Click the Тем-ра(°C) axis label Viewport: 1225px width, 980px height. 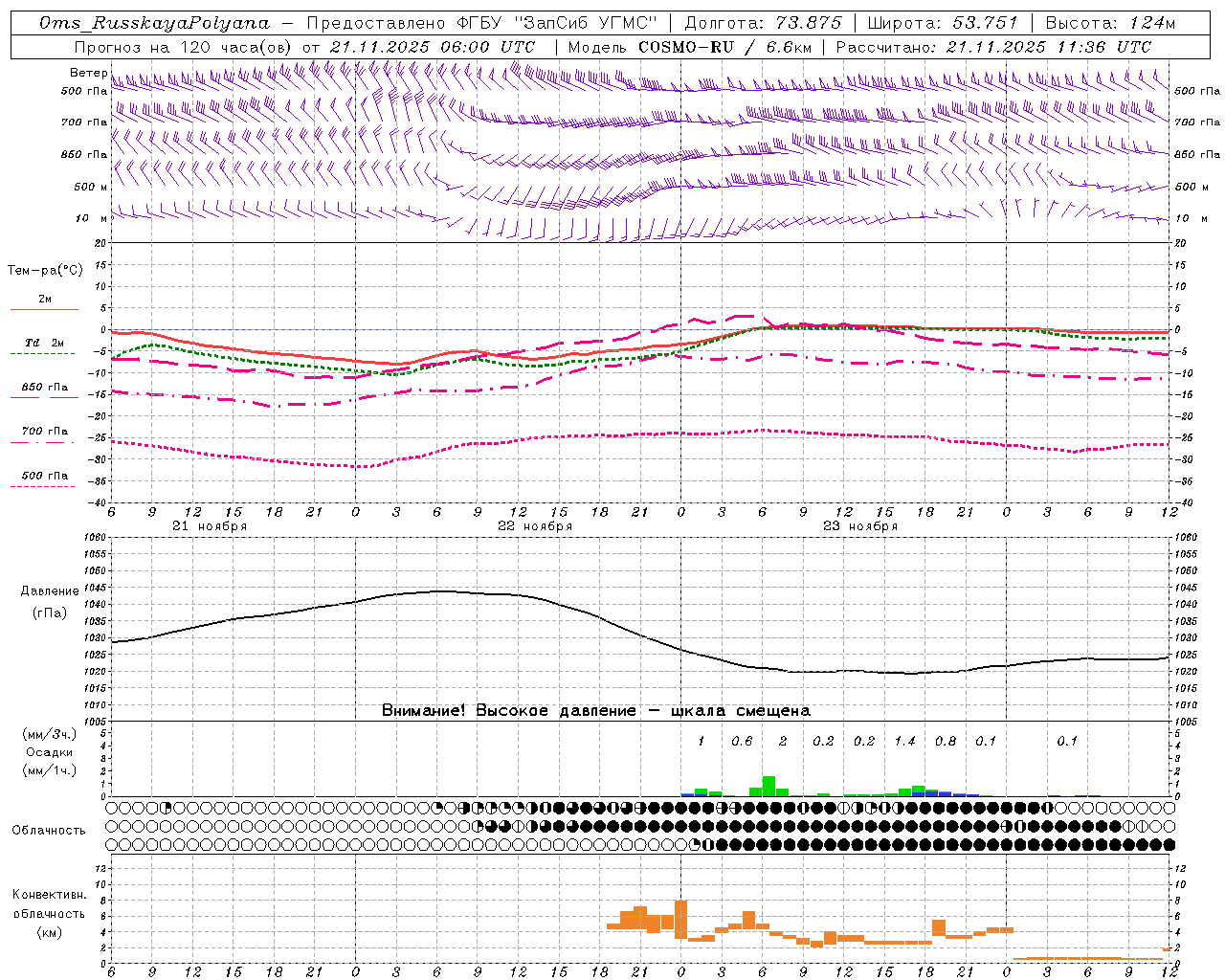tap(45, 271)
